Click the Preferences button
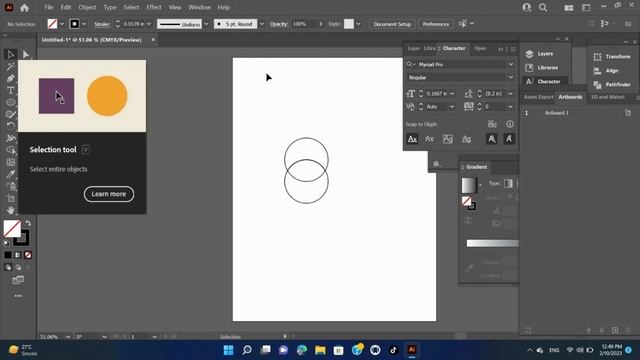Image resolution: width=640 pixels, height=360 pixels. 436,24
